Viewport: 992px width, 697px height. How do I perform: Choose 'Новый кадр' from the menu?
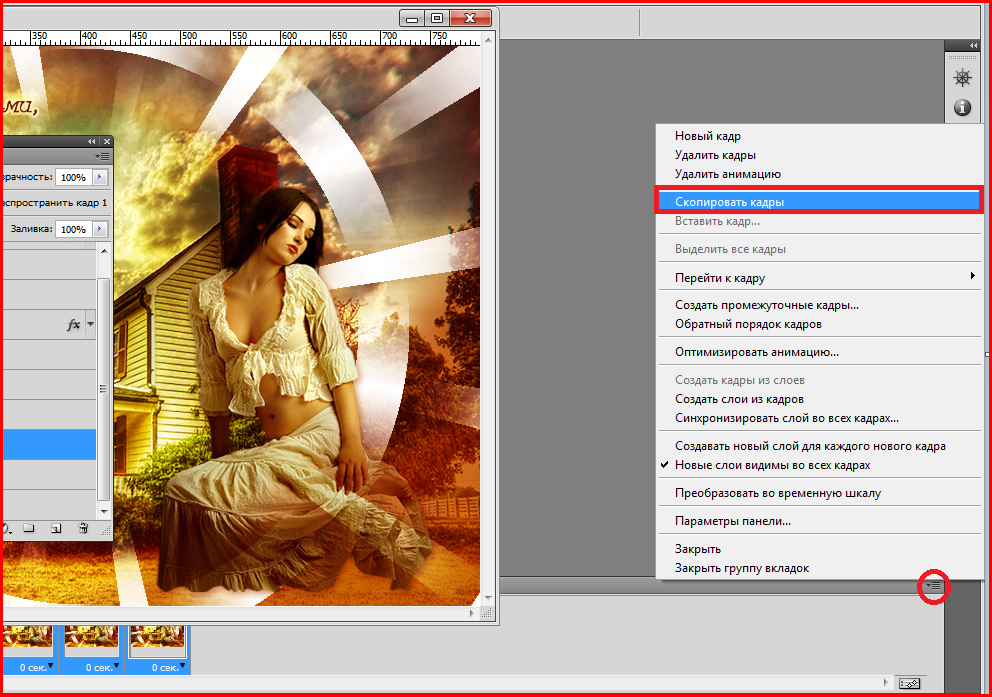707,136
